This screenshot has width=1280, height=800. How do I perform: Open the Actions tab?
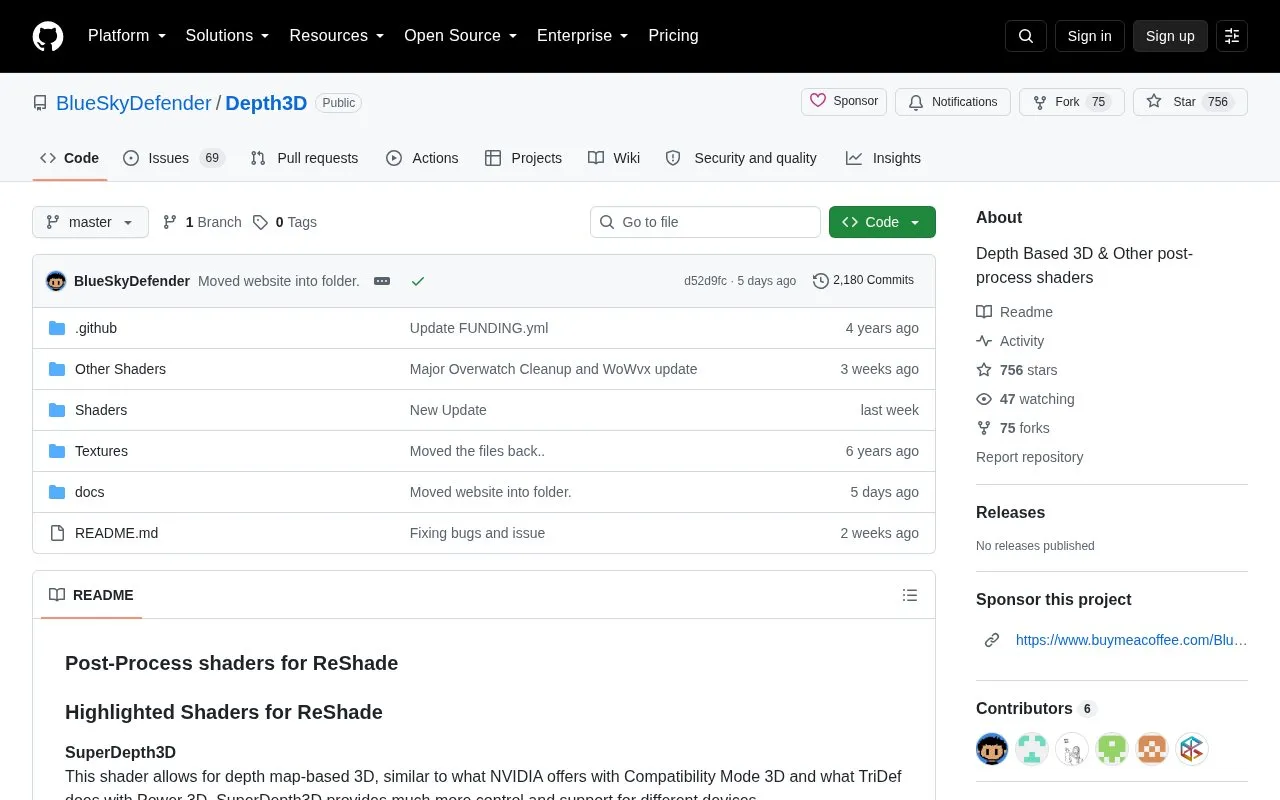pos(422,158)
